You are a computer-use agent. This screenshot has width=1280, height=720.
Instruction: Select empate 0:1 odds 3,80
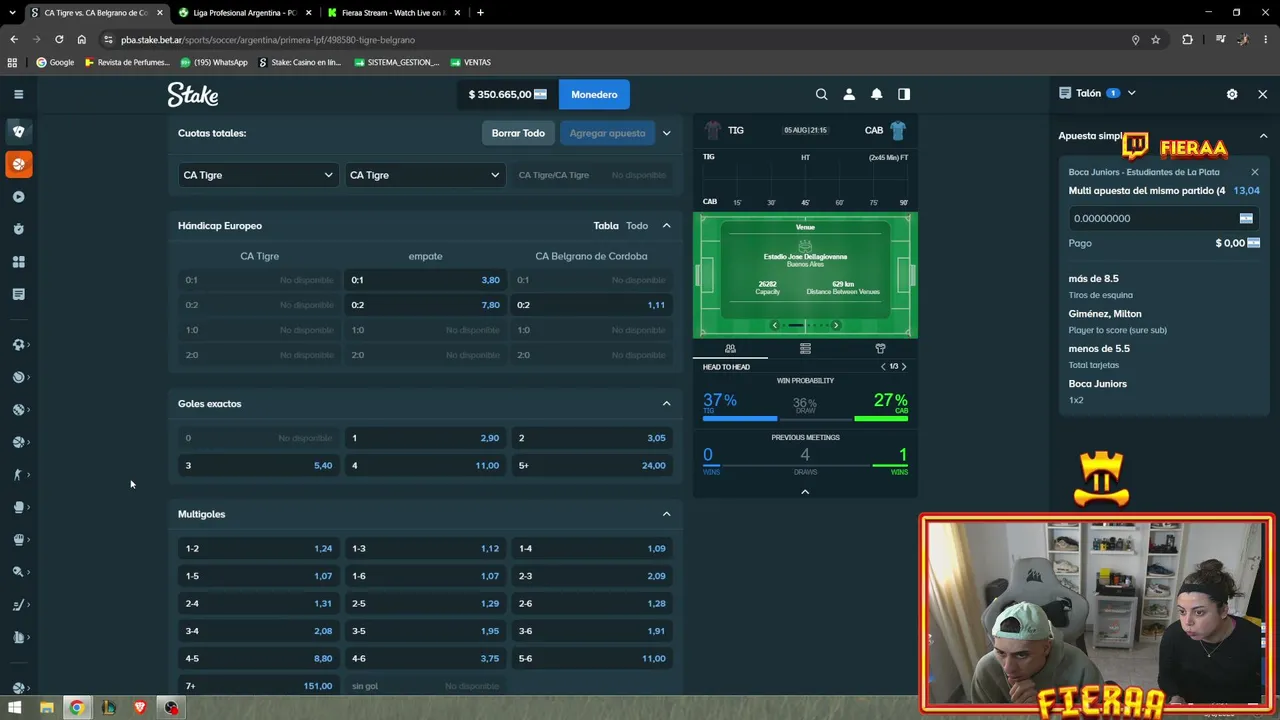pos(425,280)
